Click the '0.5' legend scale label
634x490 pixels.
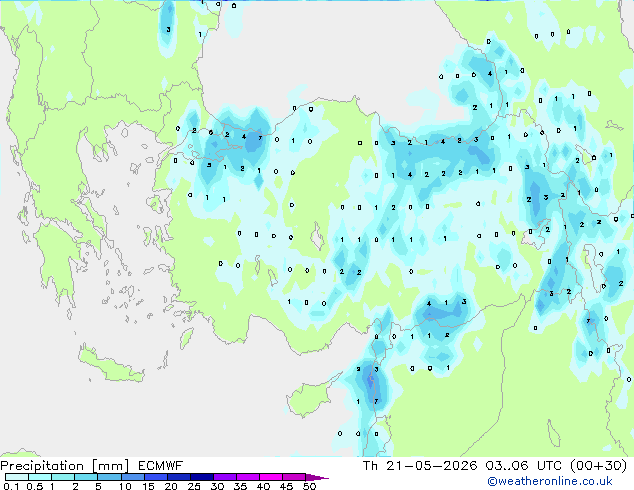[34, 486]
